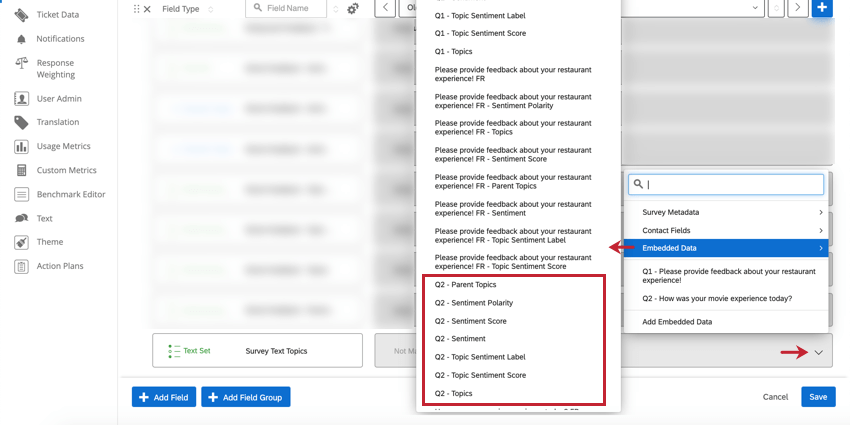Cancel the data mapper changes
Screen dimensions: 850x425
(775, 397)
